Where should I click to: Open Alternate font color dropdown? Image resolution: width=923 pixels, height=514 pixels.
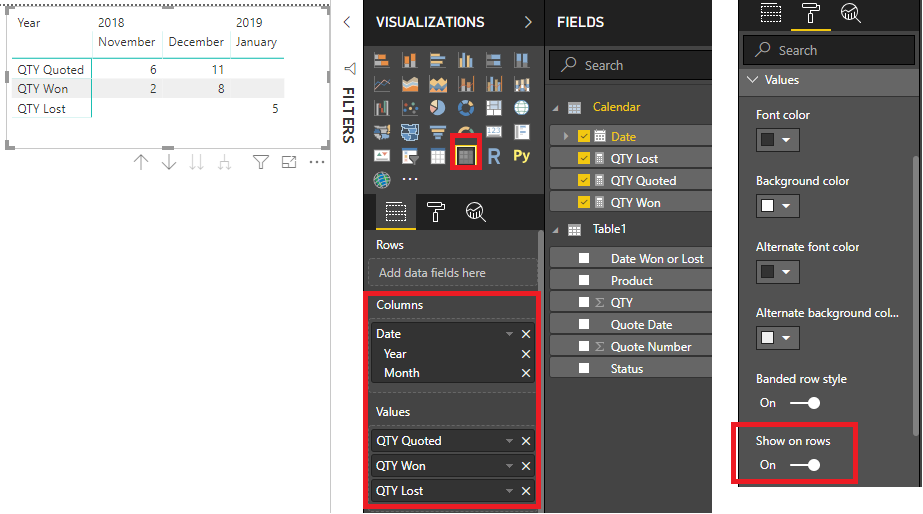[778, 272]
